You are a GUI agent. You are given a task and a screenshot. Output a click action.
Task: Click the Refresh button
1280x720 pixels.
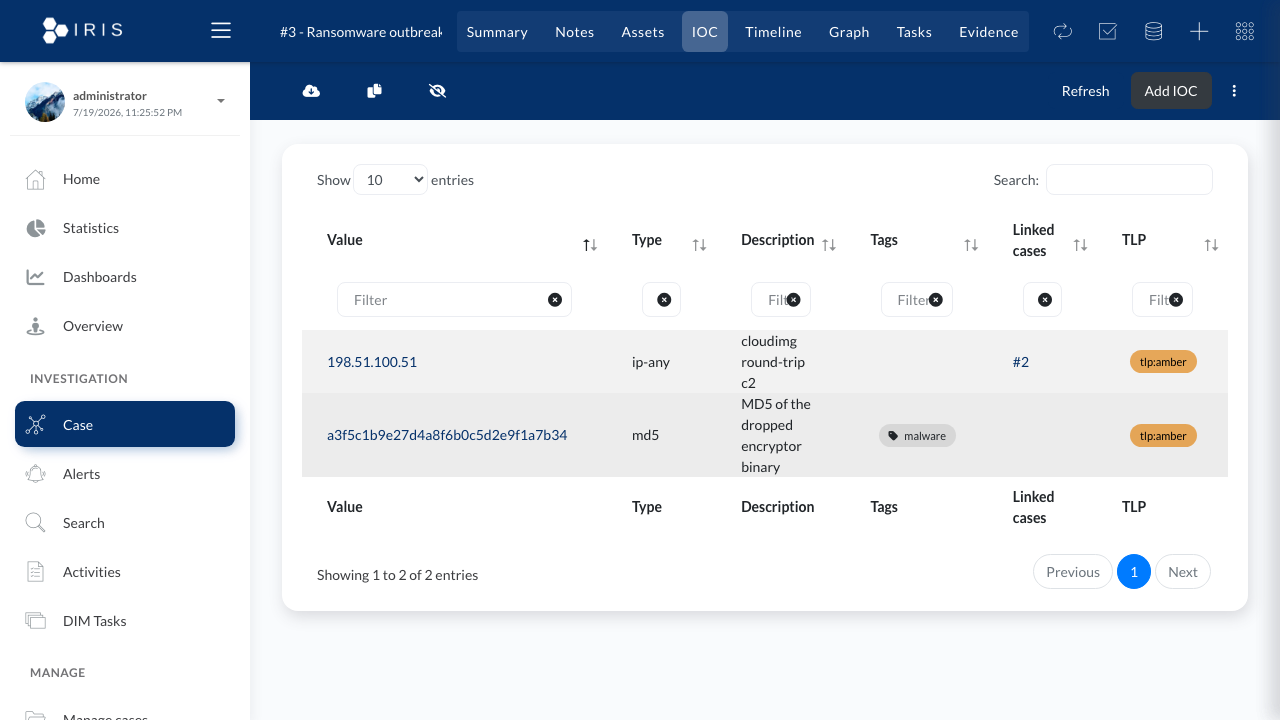coord(1085,91)
